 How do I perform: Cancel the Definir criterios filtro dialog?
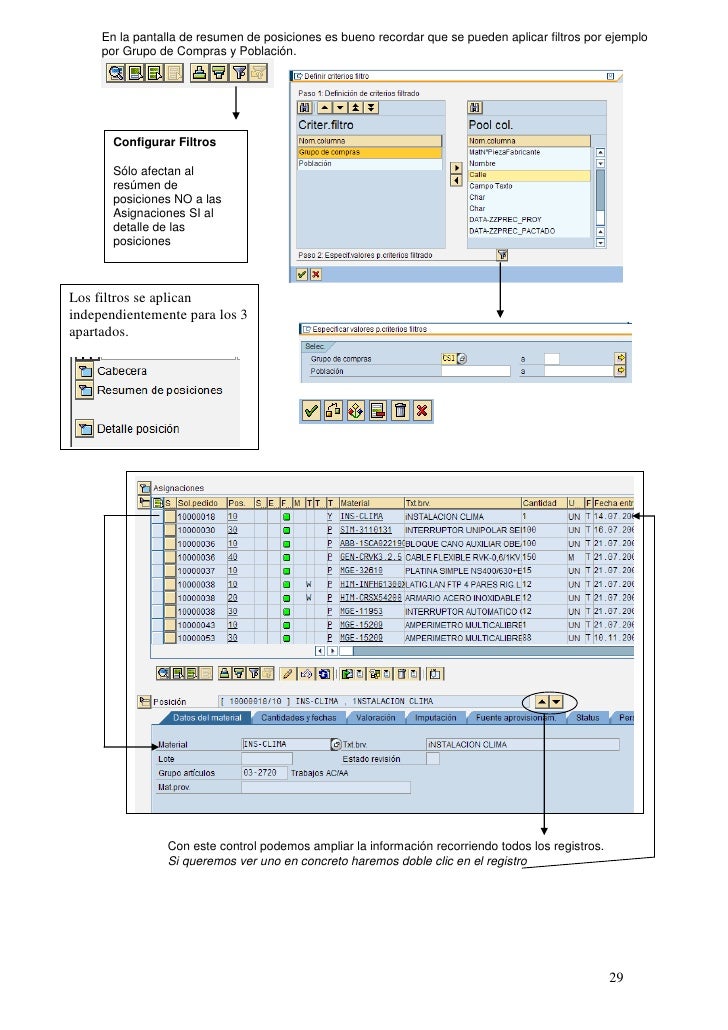(x=315, y=275)
